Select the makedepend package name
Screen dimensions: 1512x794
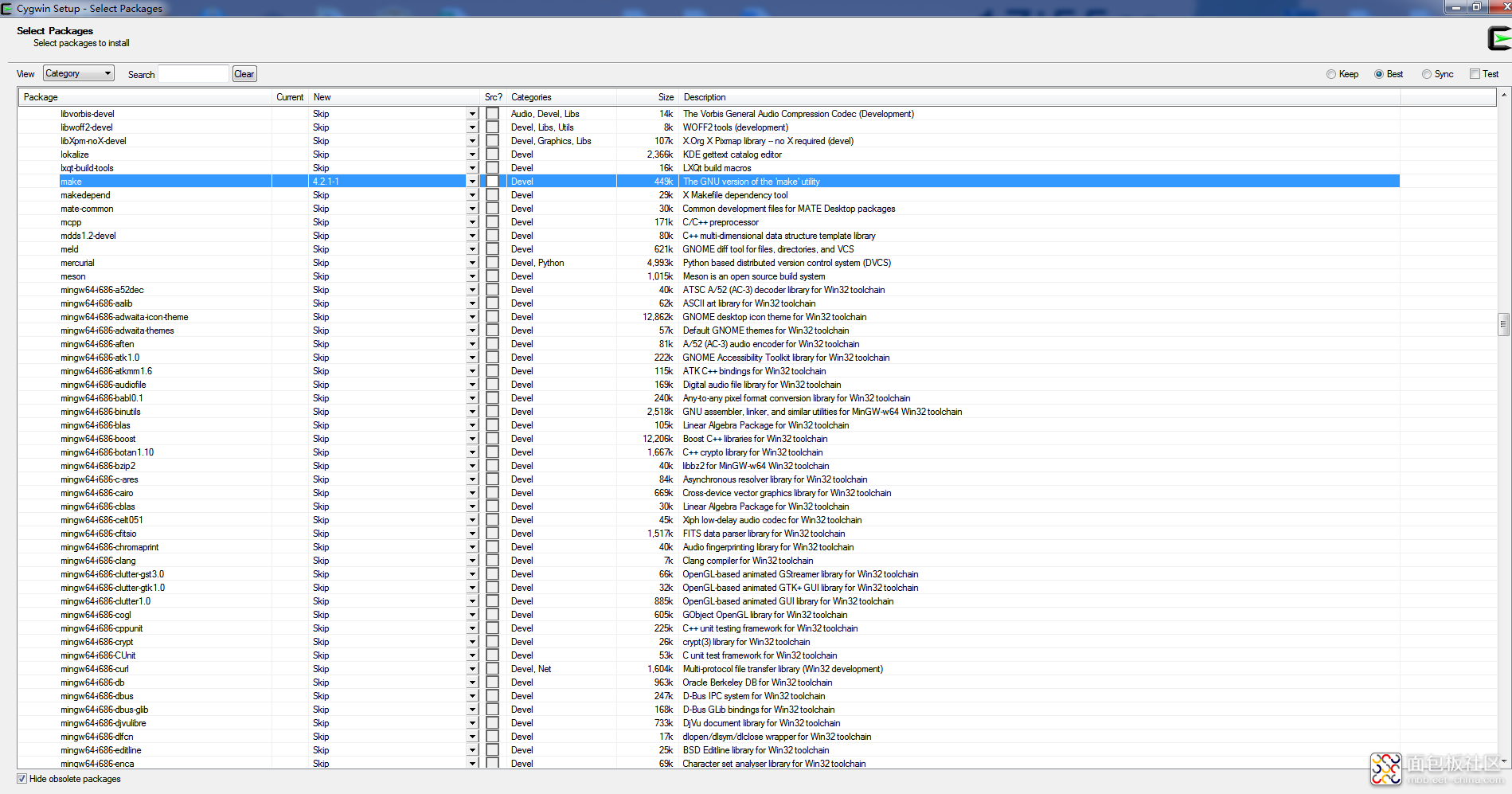[85, 195]
